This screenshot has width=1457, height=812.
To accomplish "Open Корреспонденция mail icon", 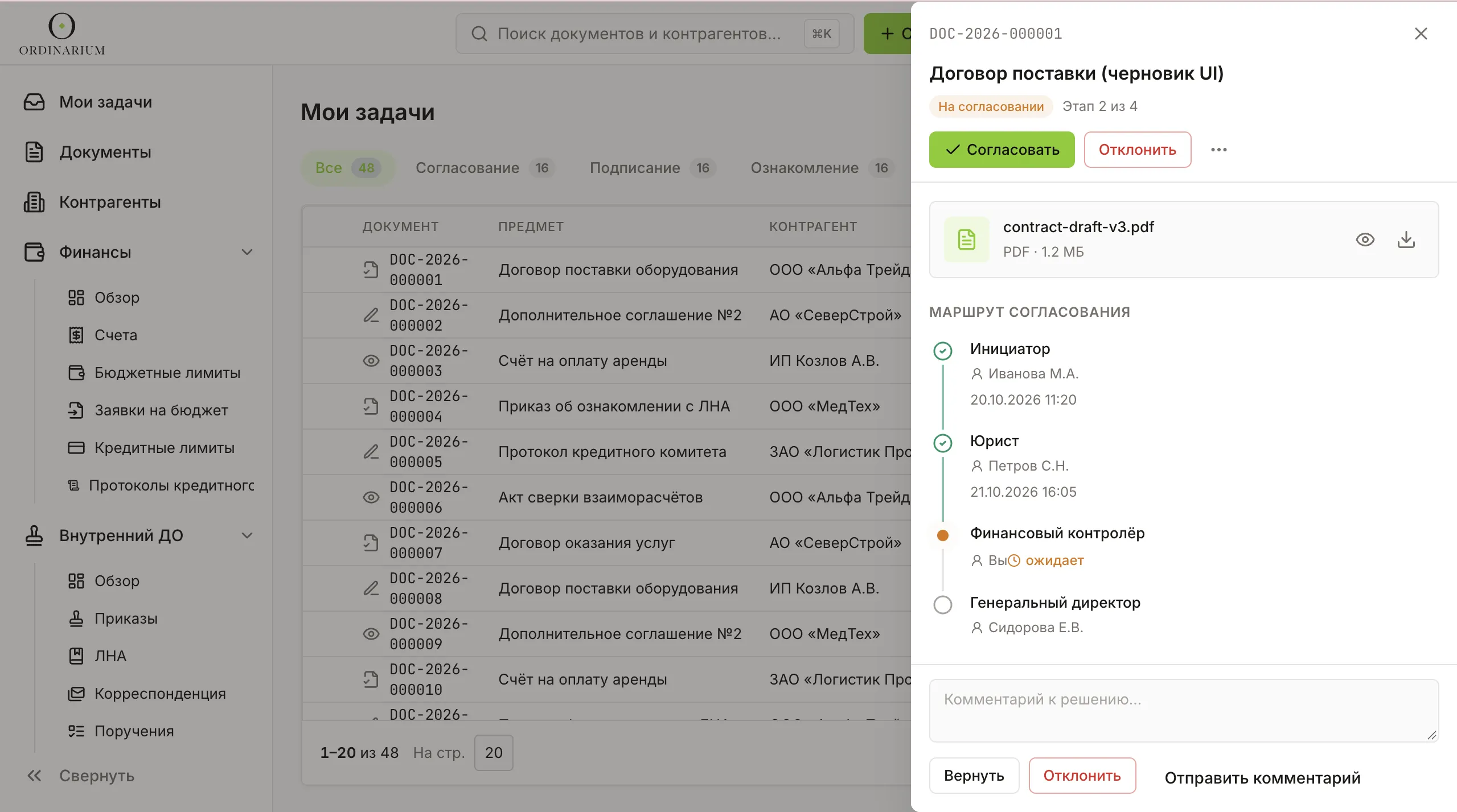I will pos(76,694).
